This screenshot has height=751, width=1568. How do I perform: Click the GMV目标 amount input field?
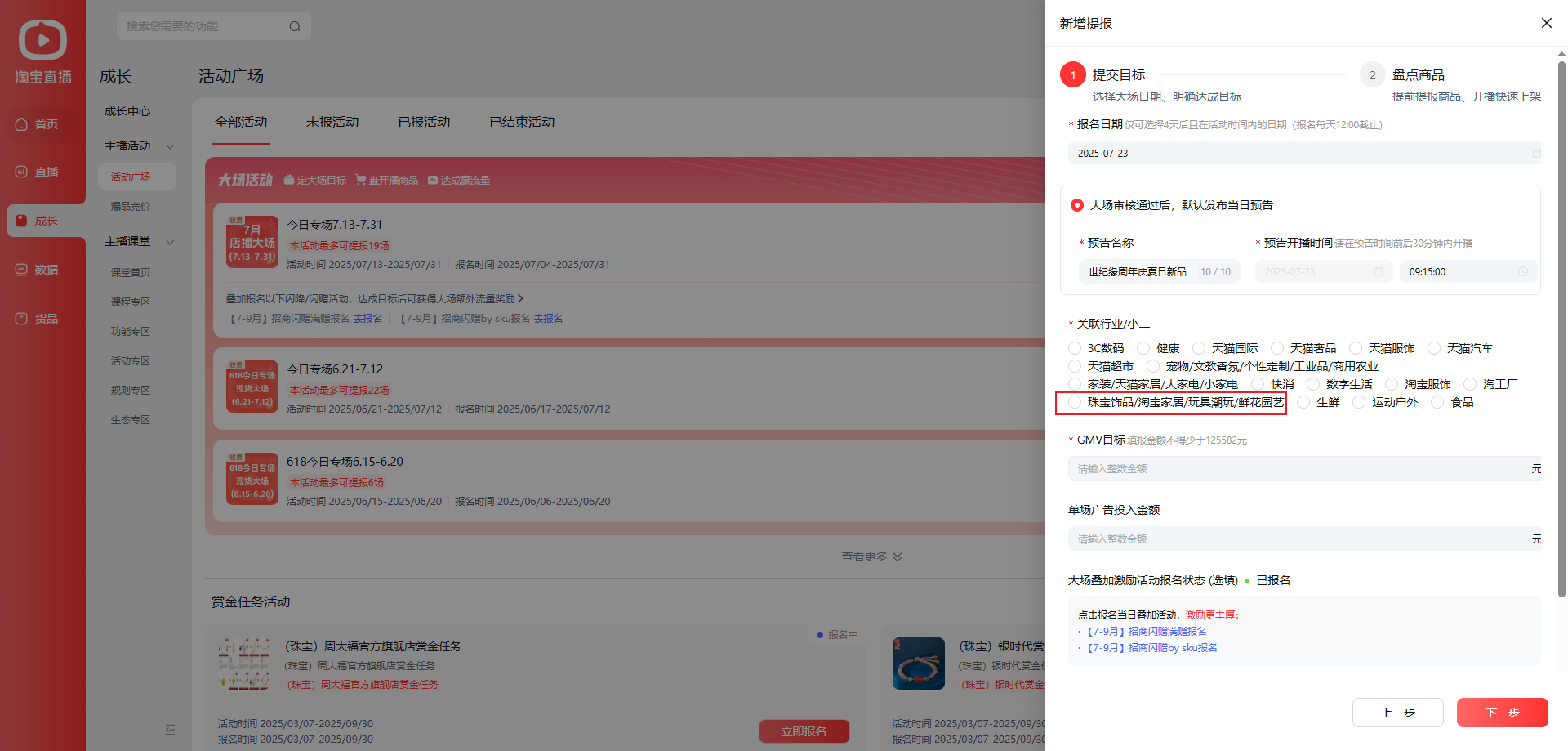(x=1298, y=468)
